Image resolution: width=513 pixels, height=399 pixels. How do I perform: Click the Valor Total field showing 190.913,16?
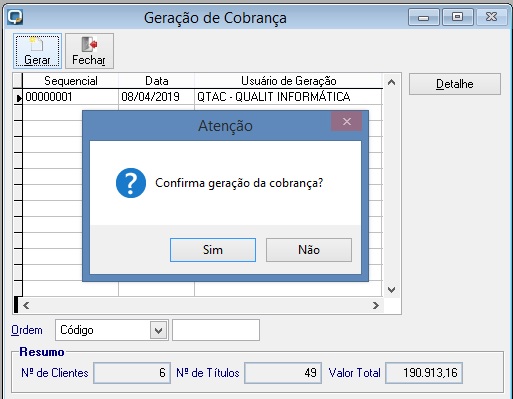tap(424, 373)
